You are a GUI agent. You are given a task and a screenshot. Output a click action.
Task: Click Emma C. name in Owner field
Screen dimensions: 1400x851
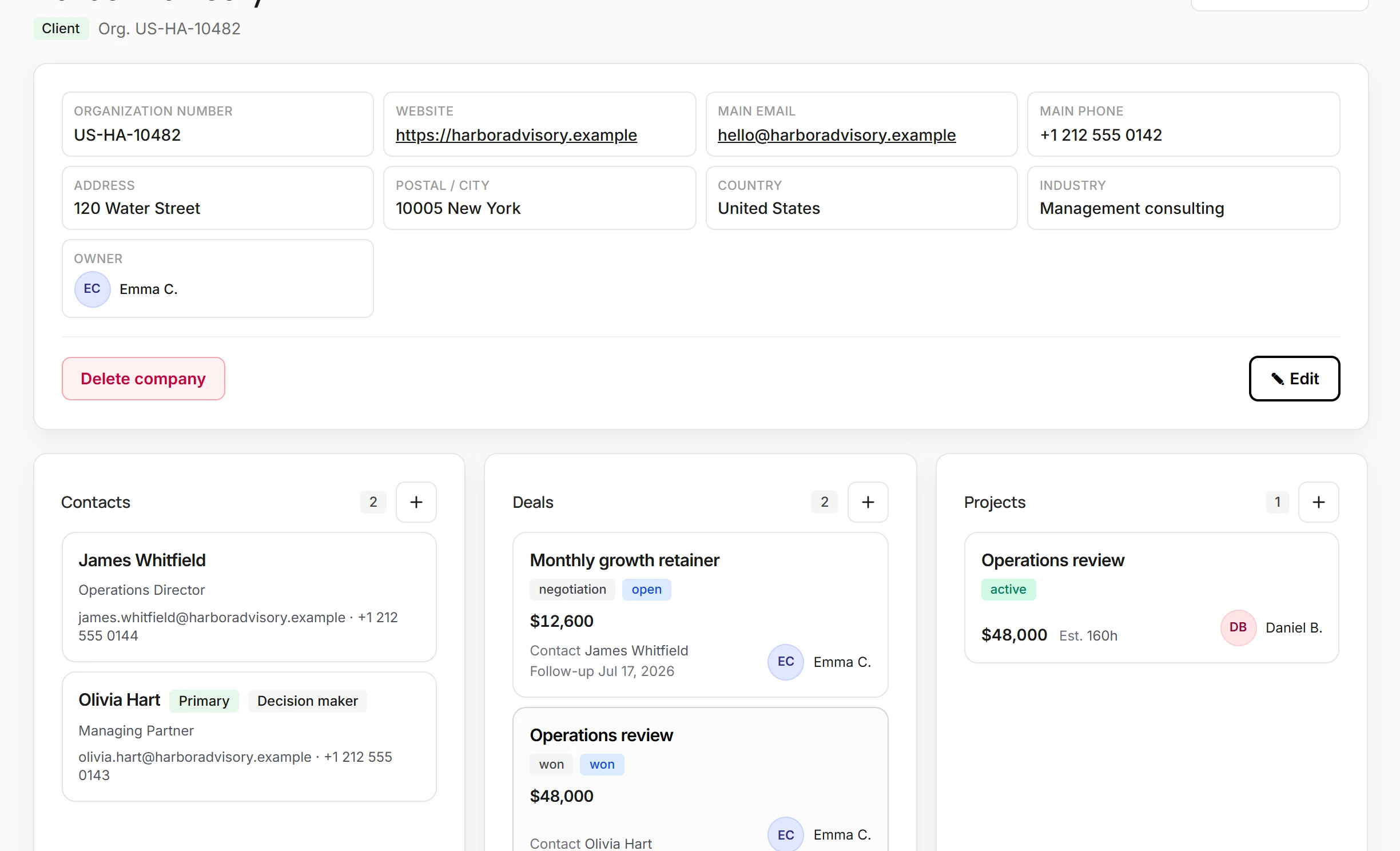148,289
